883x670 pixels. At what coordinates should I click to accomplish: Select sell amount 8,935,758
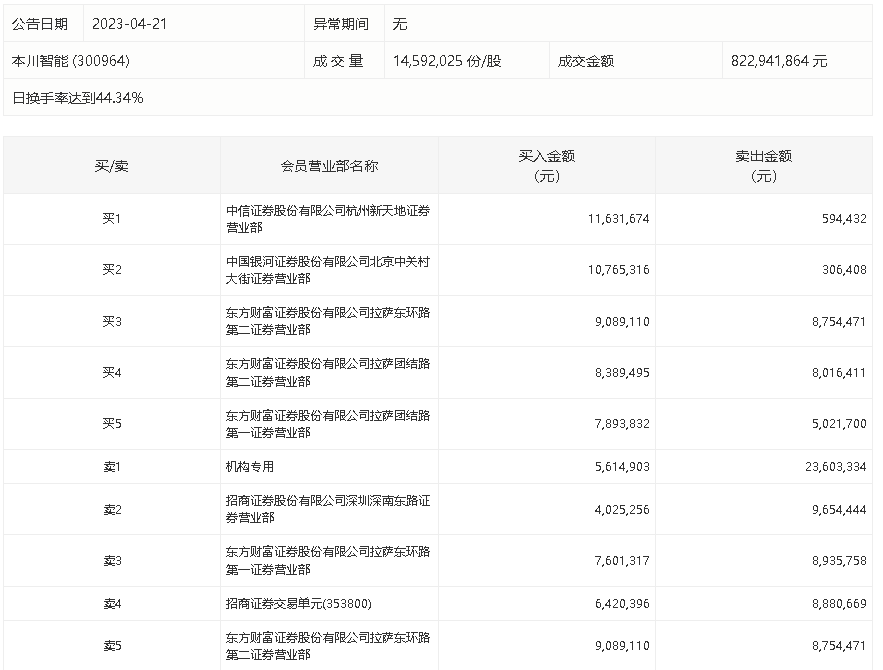tap(839, 561)
